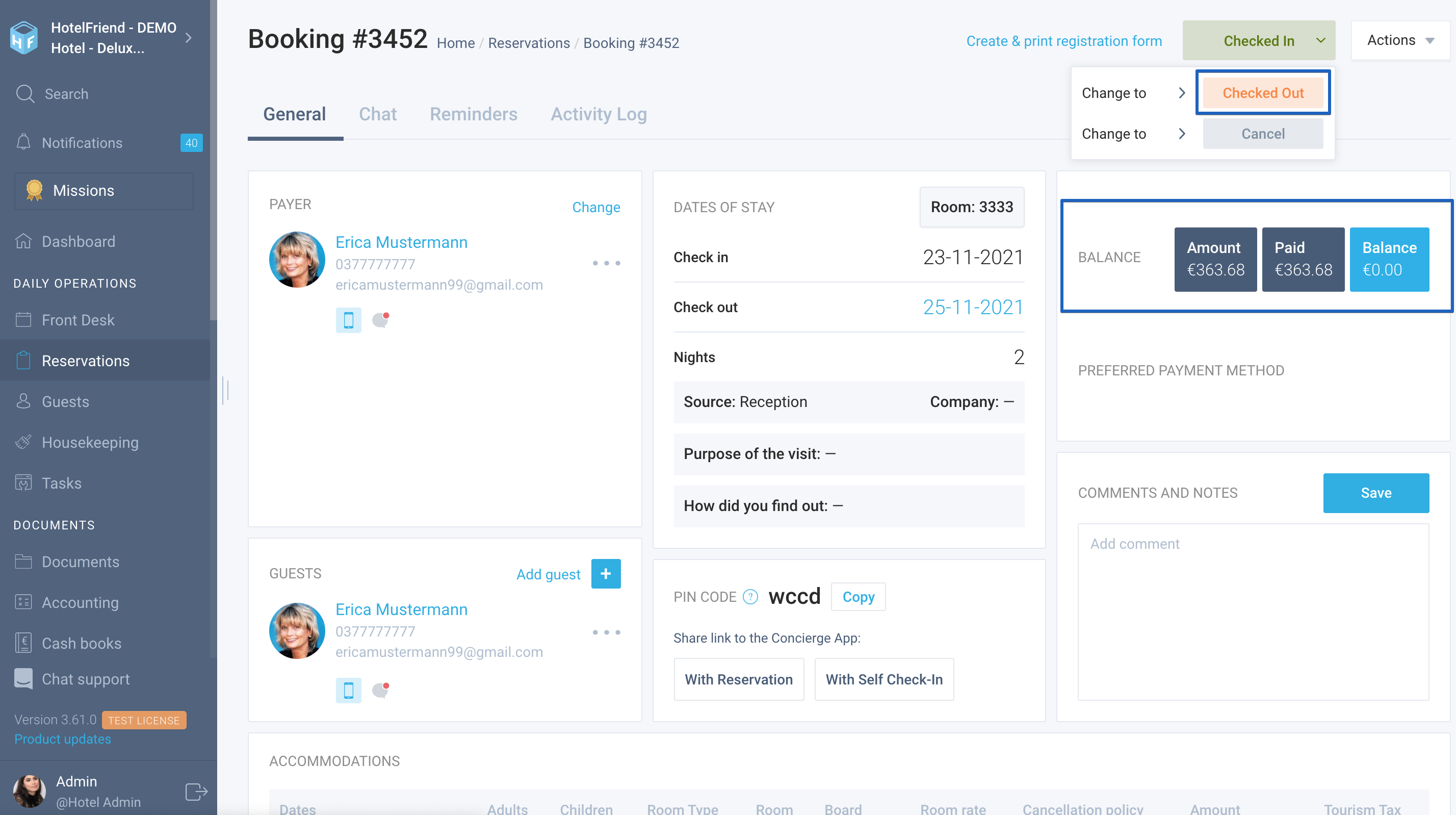This screenshot has width=1456, height=815.
Task: Open the Checked In status dropdown
Action: tap(1259, 41)
